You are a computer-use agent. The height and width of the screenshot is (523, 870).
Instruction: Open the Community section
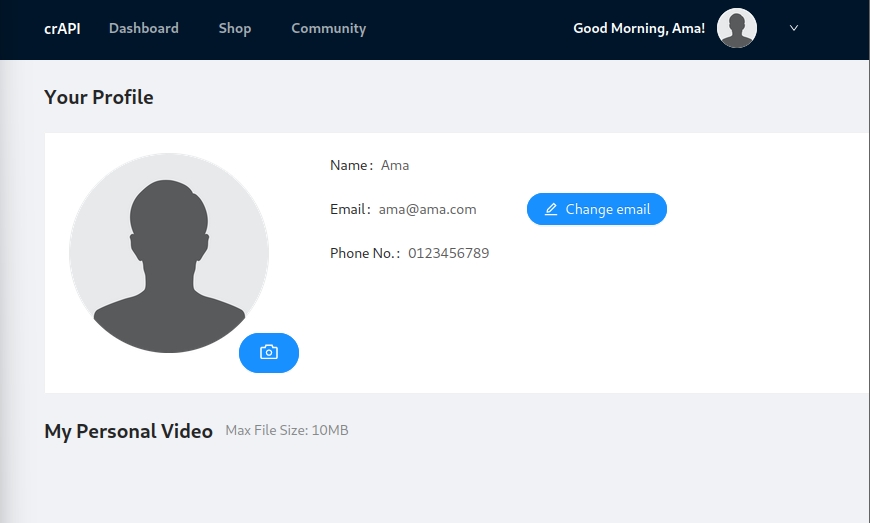(x=328, y=28)
